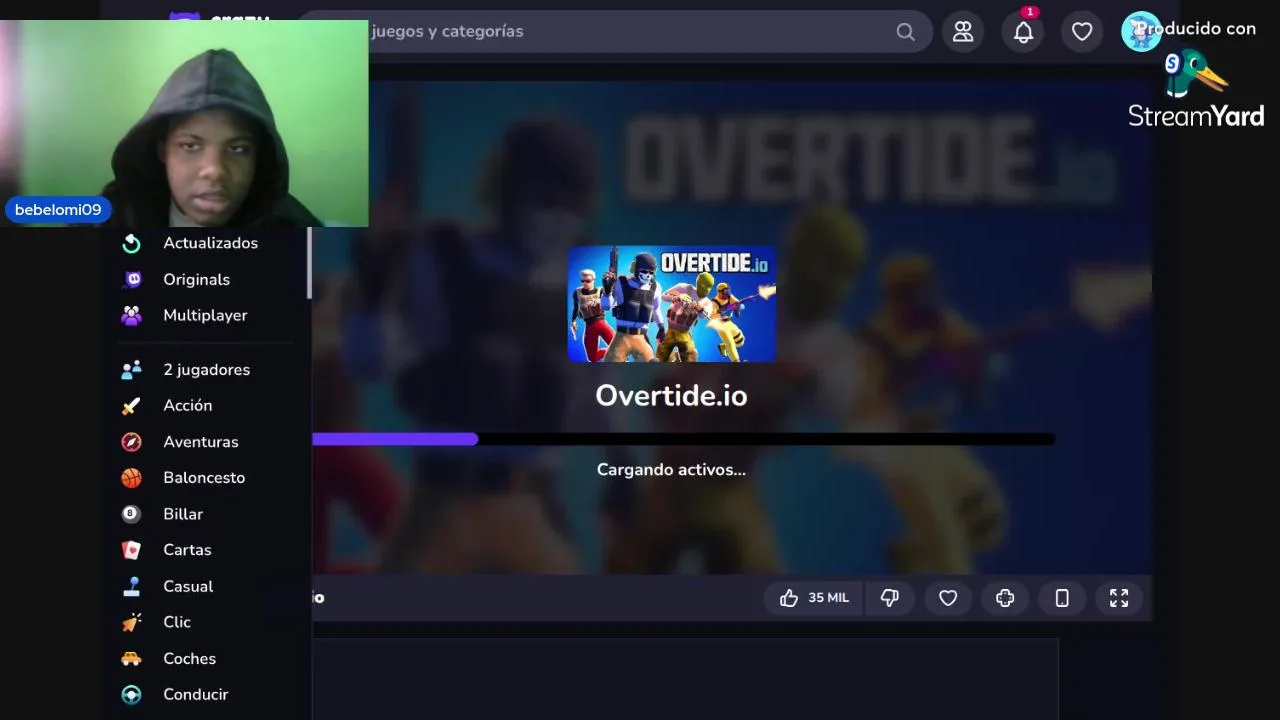Click the Conducir steering wheel icon
Screen dimensions: 1280x720
[131, 695]
